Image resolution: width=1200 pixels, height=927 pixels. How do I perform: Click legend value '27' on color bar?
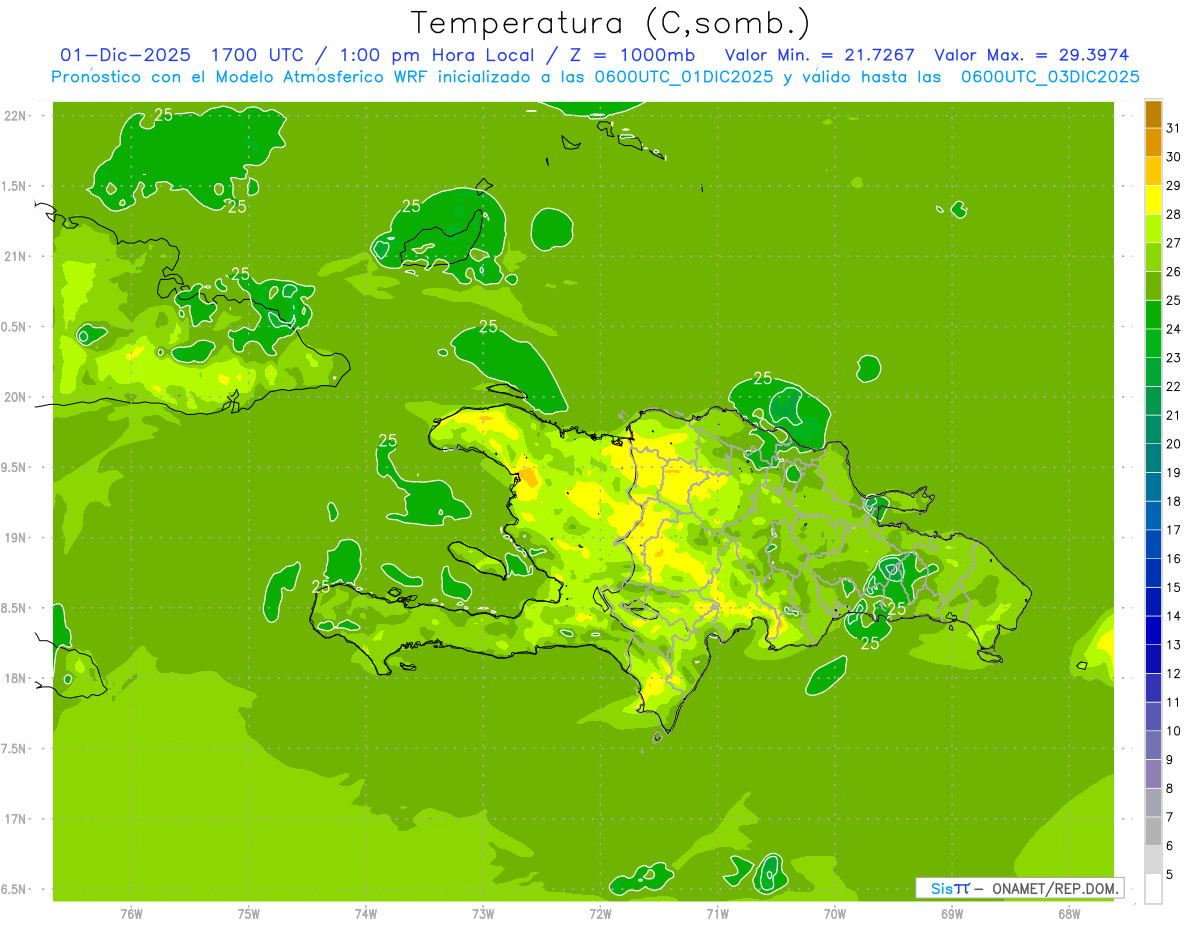(1173, 243)
